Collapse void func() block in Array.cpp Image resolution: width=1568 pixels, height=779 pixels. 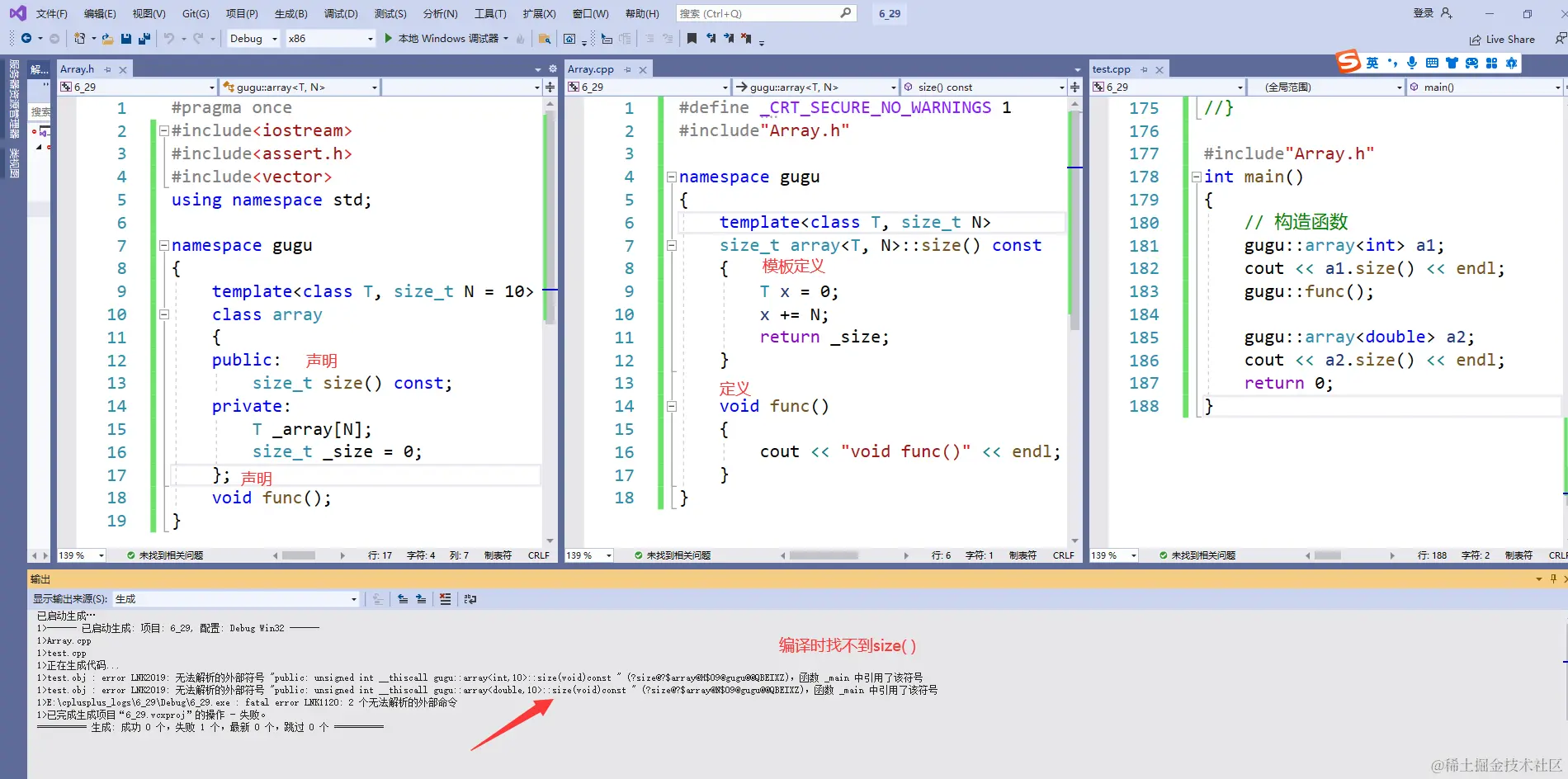(672, 406)
